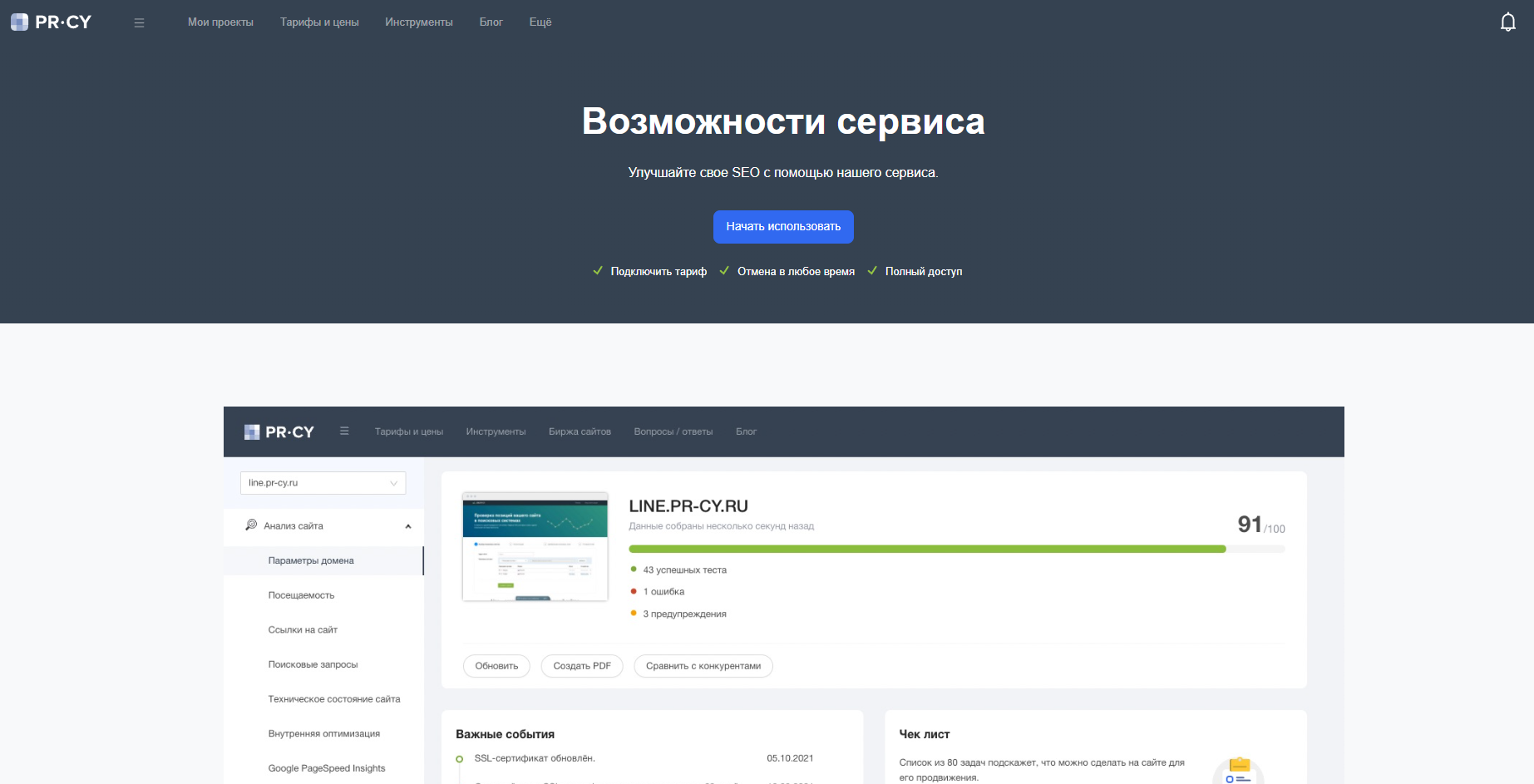Image resolution: width=1534 pixels, height=784 pixels.
Task: Open Google PageSpeed Insights sidebar item
Action: 326,768
